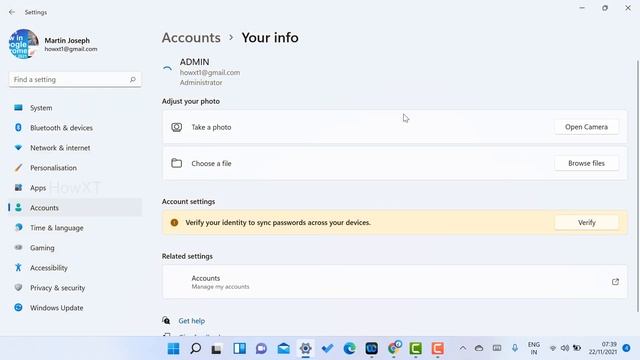This screenshot has width=640, height=360.
Task: Click the Get help link
Action: (191, 321)
